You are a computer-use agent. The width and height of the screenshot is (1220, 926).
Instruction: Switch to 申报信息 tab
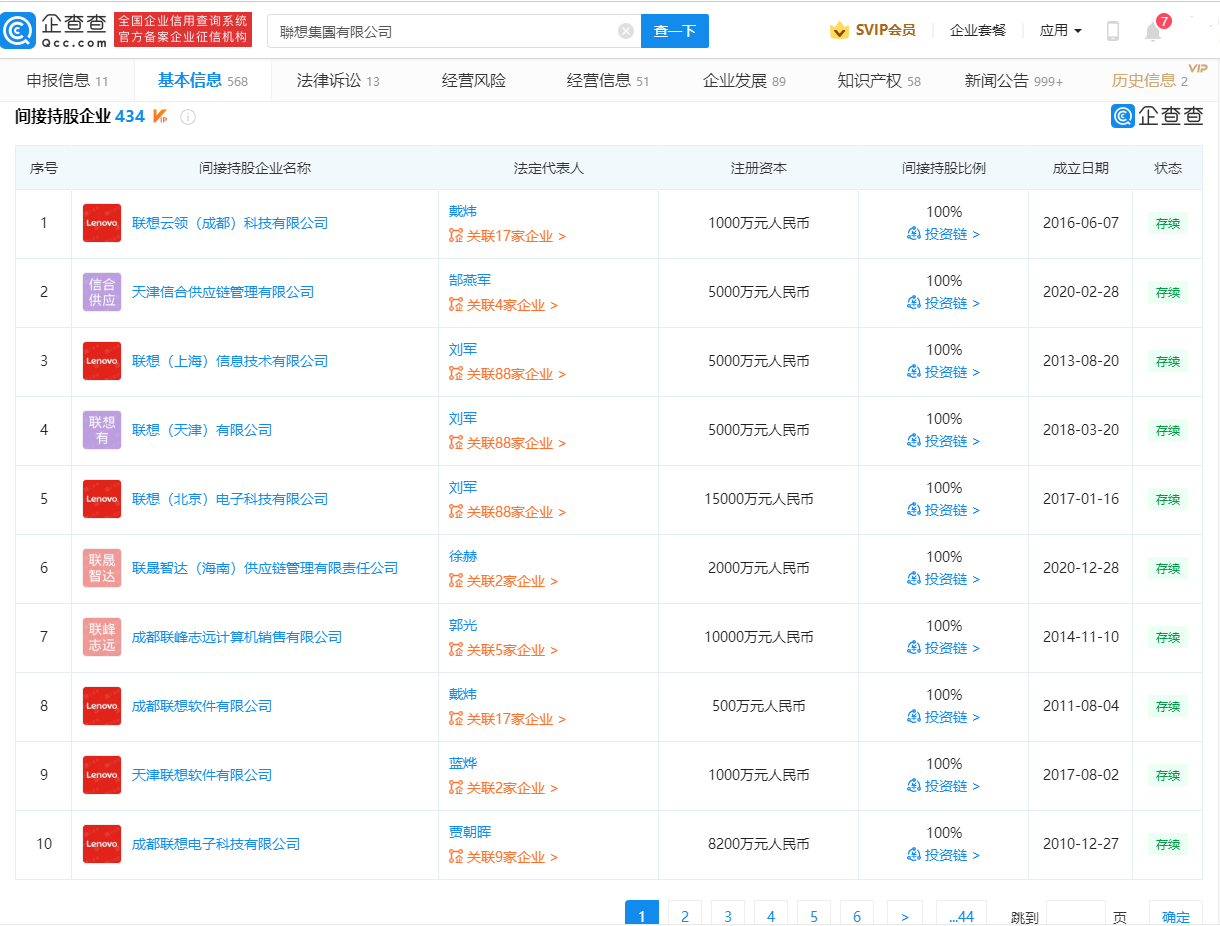pyautogui.click(x=67, y=81)
